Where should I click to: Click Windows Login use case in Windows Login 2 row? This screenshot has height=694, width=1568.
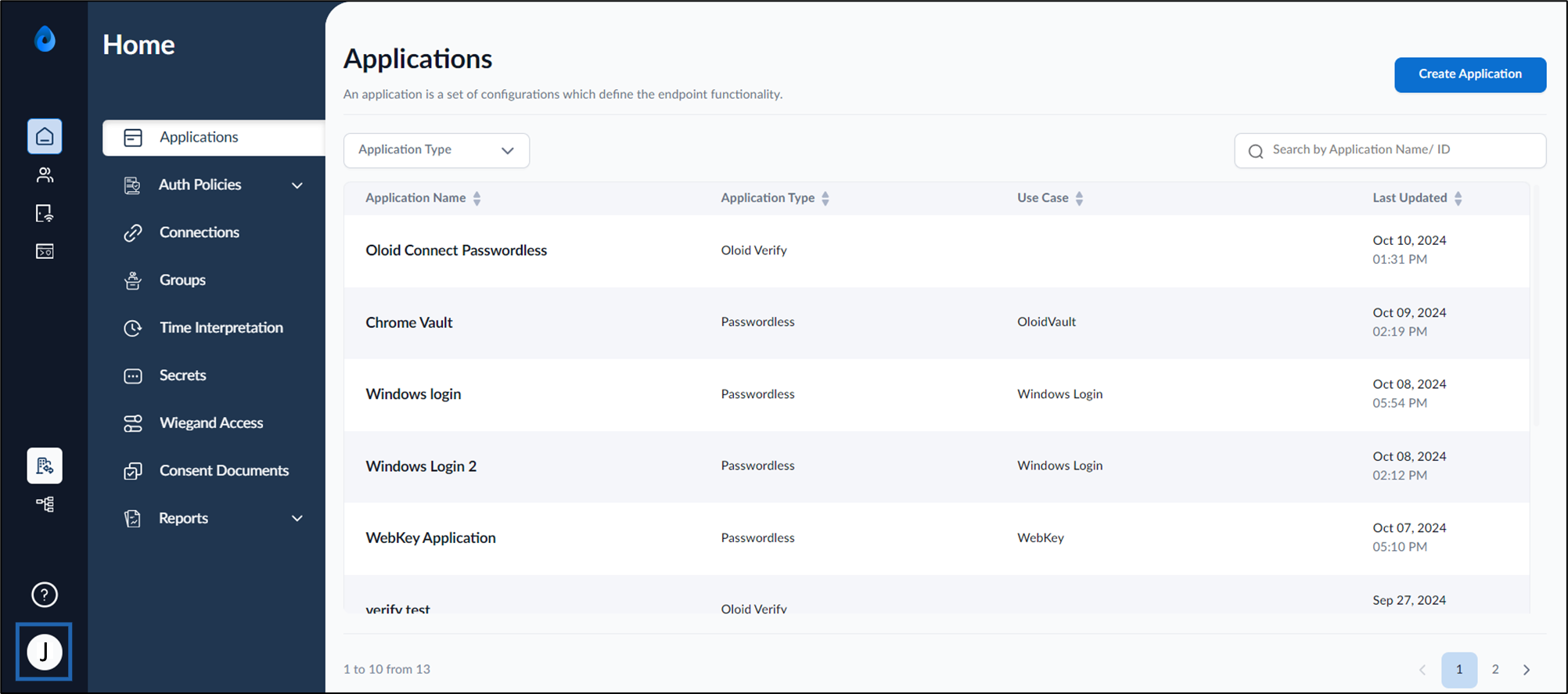[x=1059, y=466]
